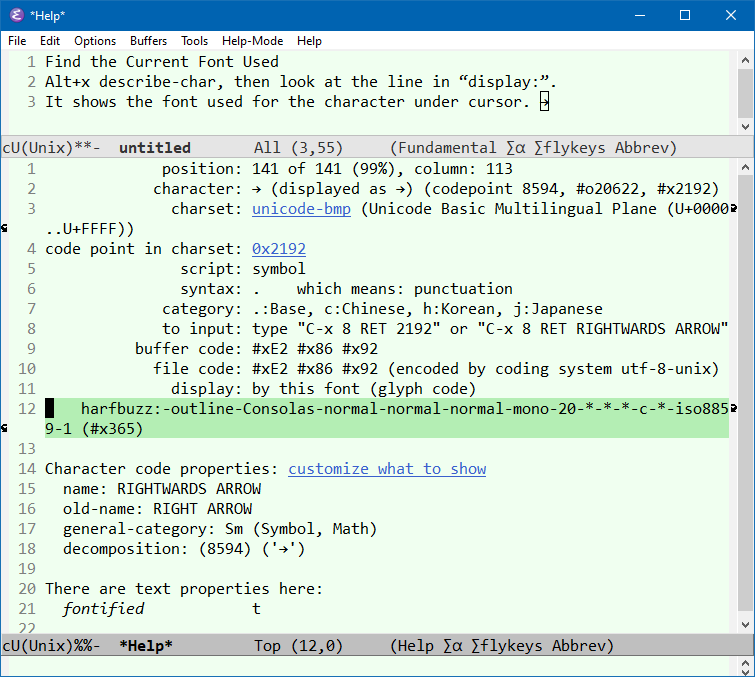This screenshot has height=677, width=755.
Task: Open the customize what to show link
Action: click(x=387, y=469)
